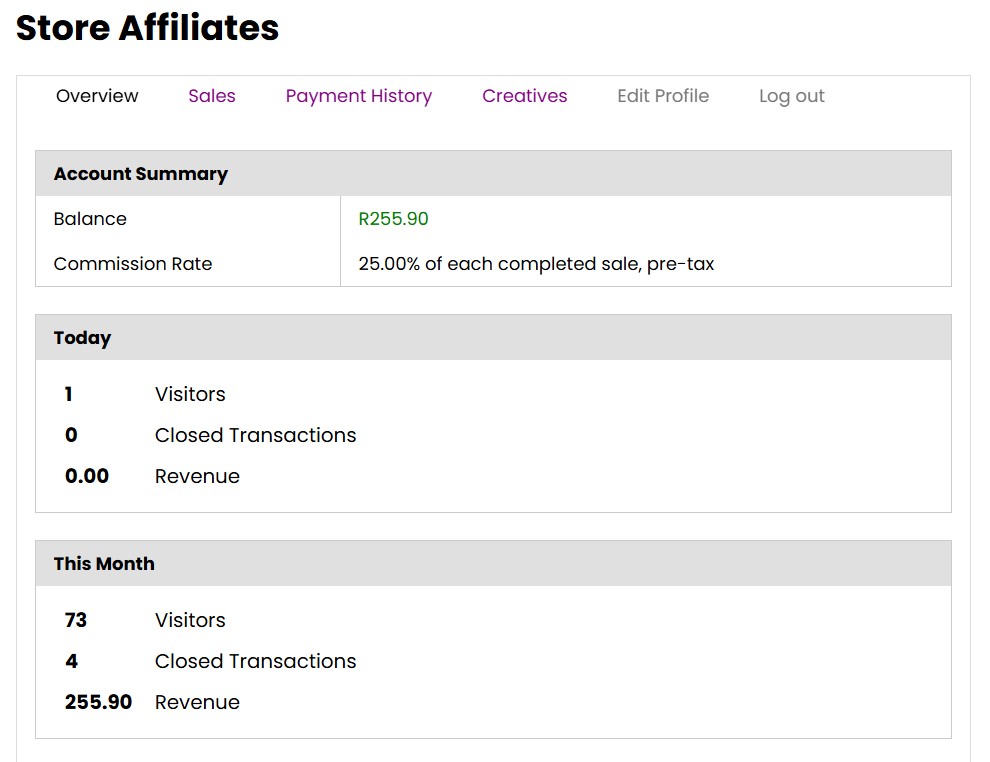Select the 0.00 revenue value under Today
The width and height of the screenshot is (990, 762).
point(87,476)
